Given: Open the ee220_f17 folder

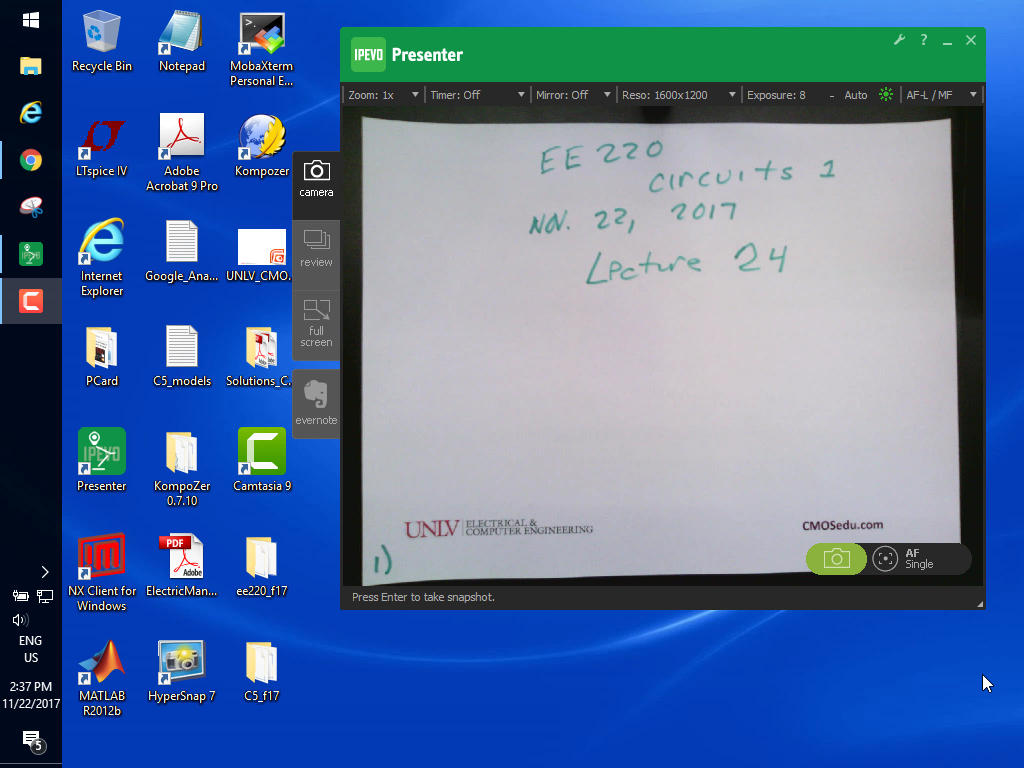Looking at the screenshot, I should click(x=261, y=566).
